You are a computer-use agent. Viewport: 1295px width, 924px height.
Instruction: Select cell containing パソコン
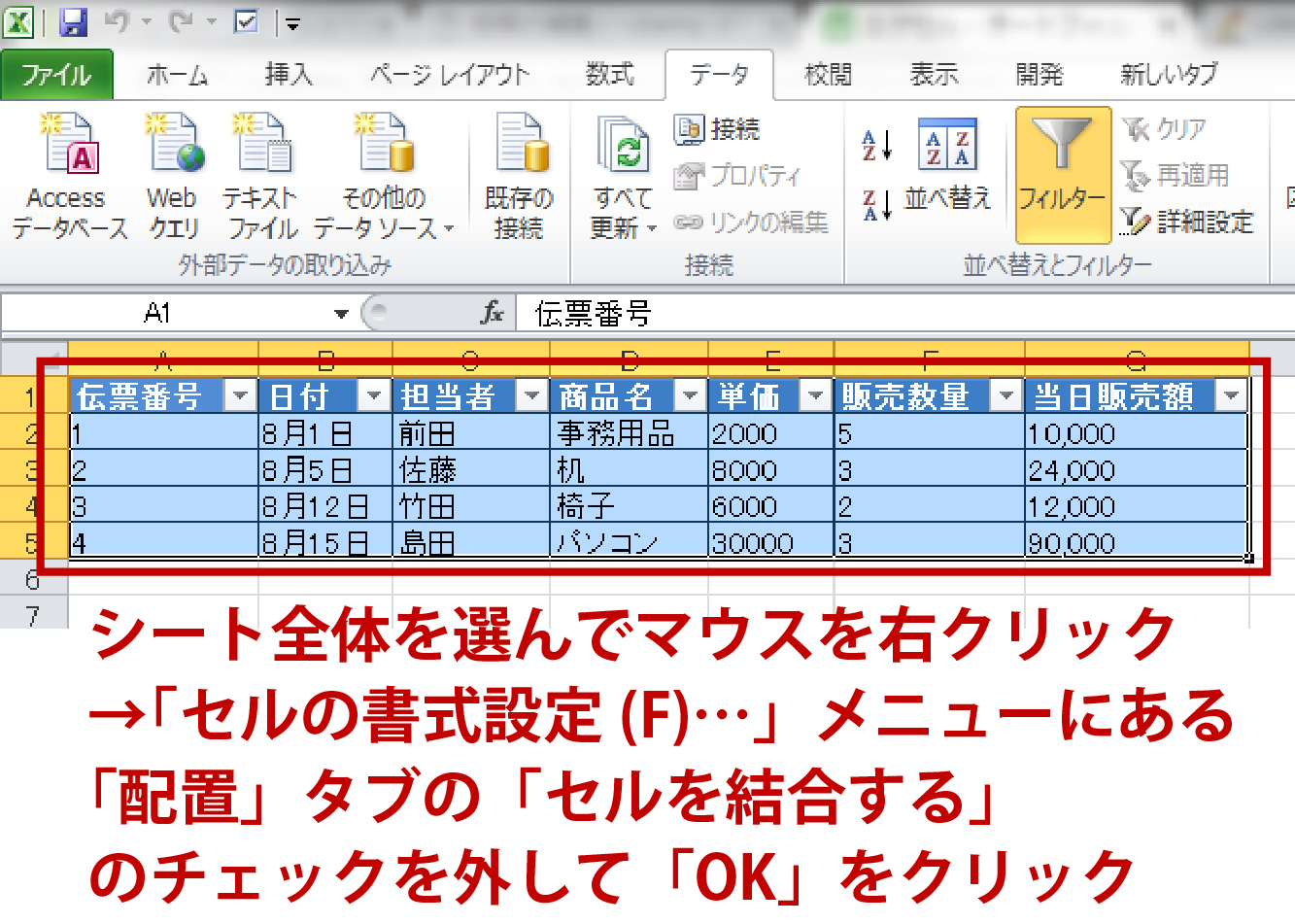coord(628,542)
